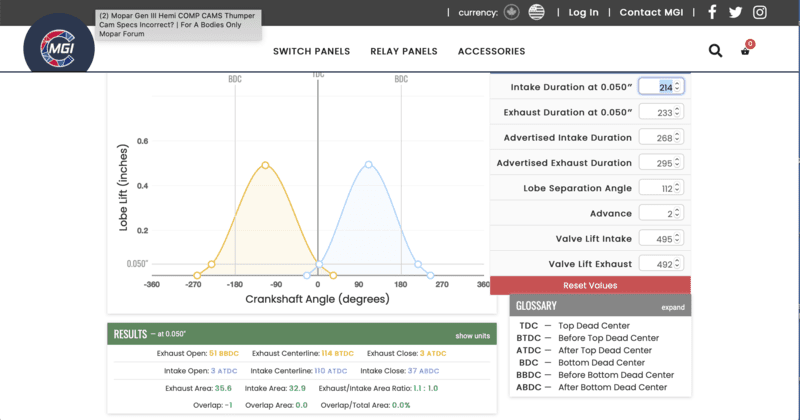Select Canadian currency flag
The height and width of the screenshot is (420, 800).
513,12
